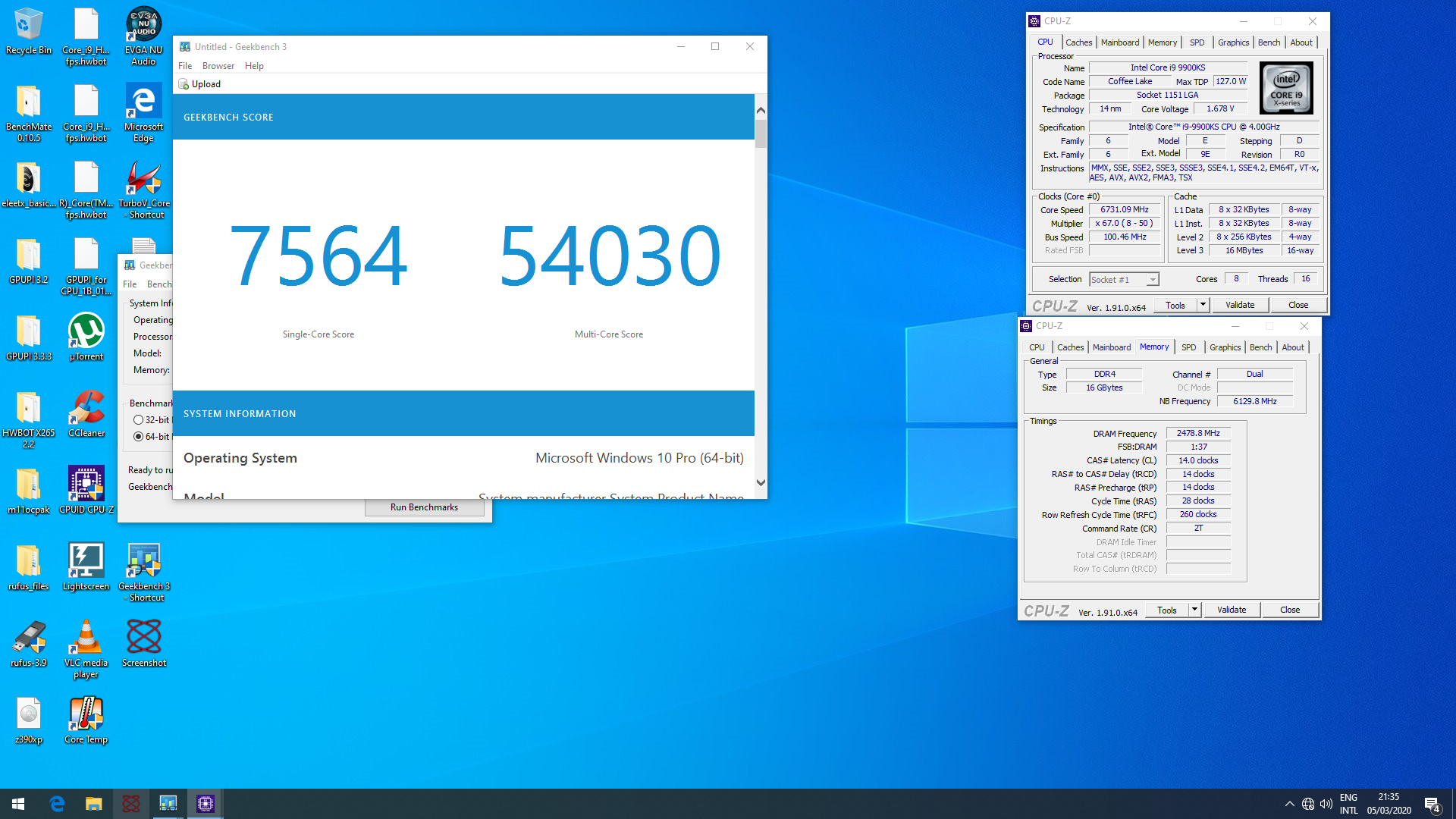Viewport: 1456px width, 819px height.
Task: Launch TurboV_Core shortcut icon
Action: (143, 190)
